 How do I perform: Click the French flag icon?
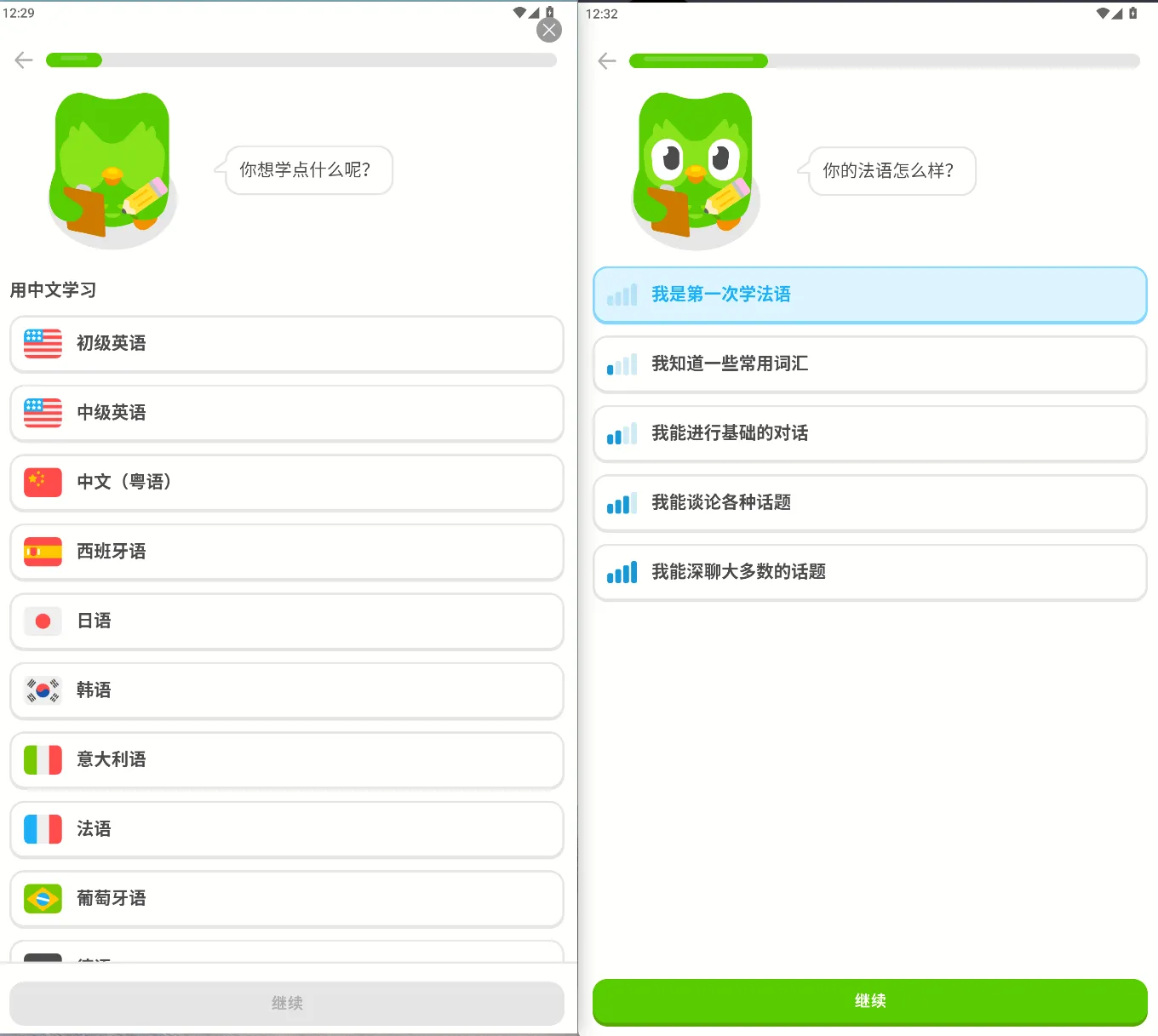coord(43,829)
